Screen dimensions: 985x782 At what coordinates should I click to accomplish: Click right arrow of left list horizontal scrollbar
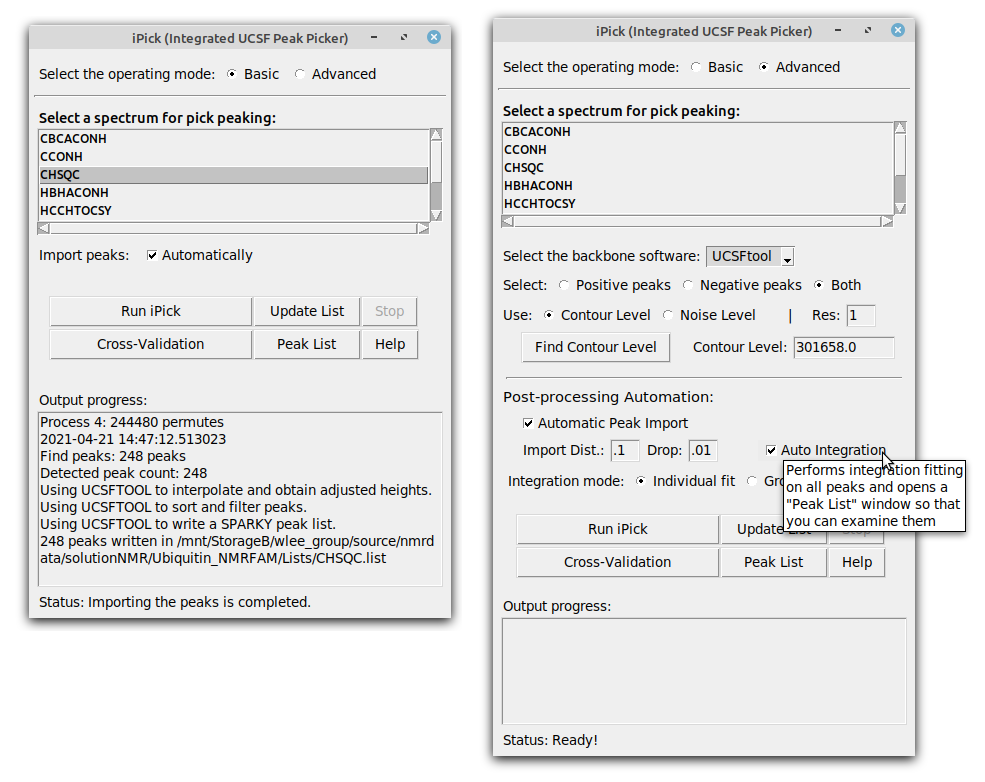423,229
